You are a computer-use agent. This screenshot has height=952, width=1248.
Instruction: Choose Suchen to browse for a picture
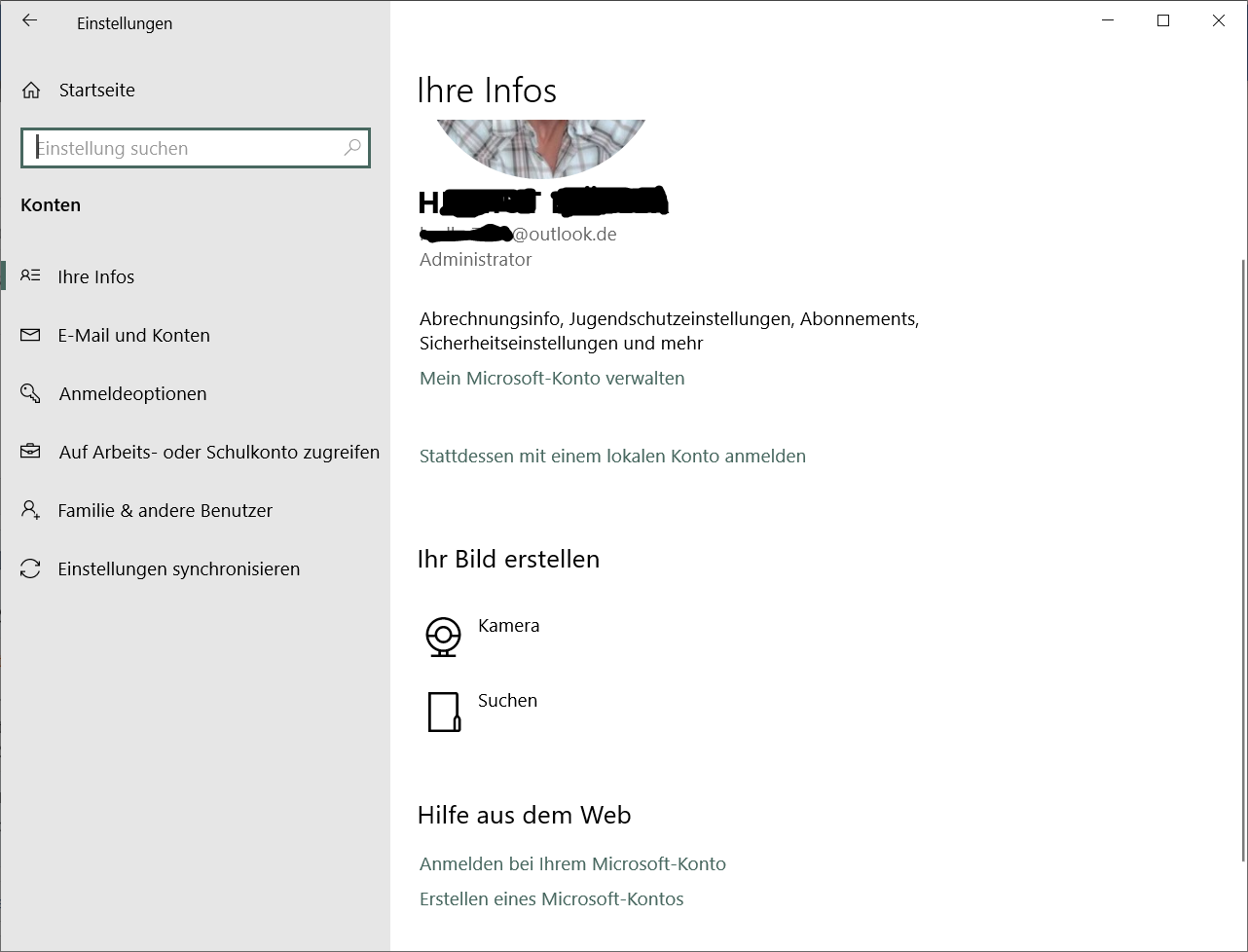[507, 700]
